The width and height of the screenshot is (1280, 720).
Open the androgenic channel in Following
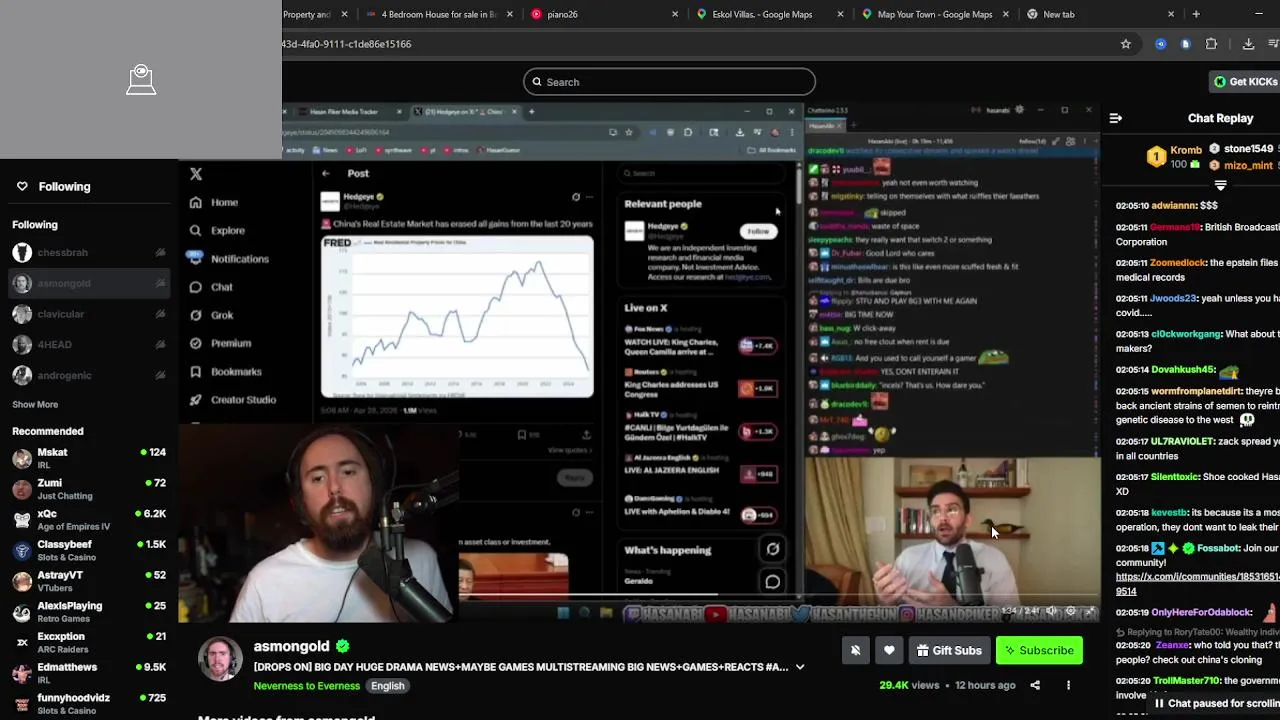tap(88, 375)
